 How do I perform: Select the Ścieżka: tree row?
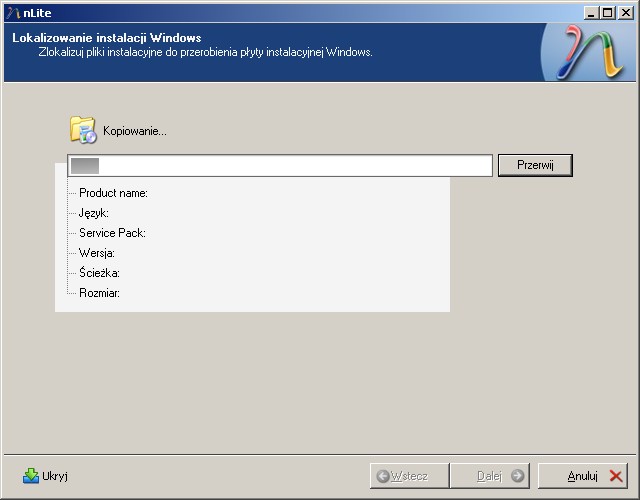click(x=99, y=273)
